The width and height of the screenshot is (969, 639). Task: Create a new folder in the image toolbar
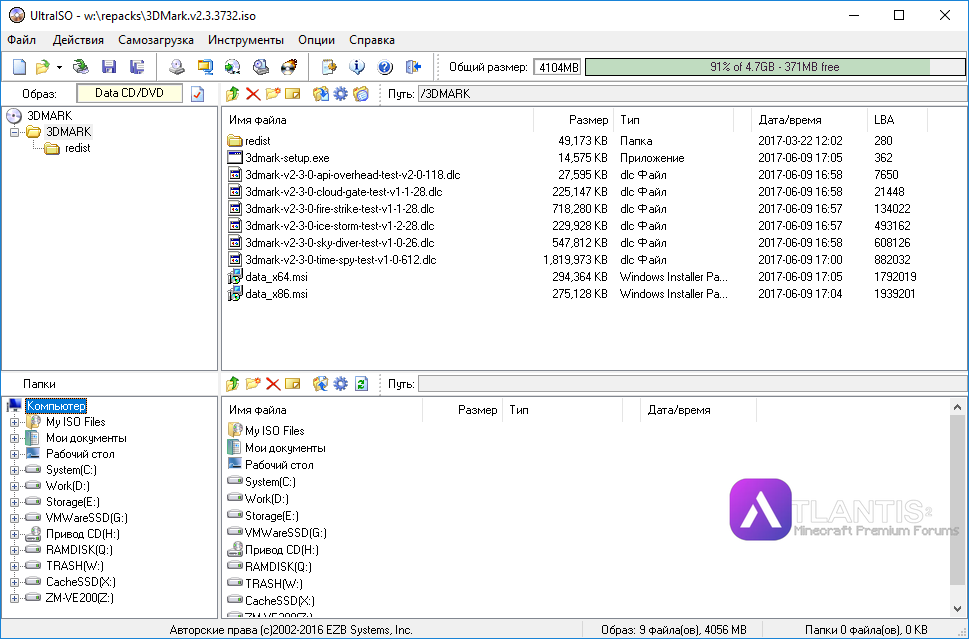click(273, 94)
